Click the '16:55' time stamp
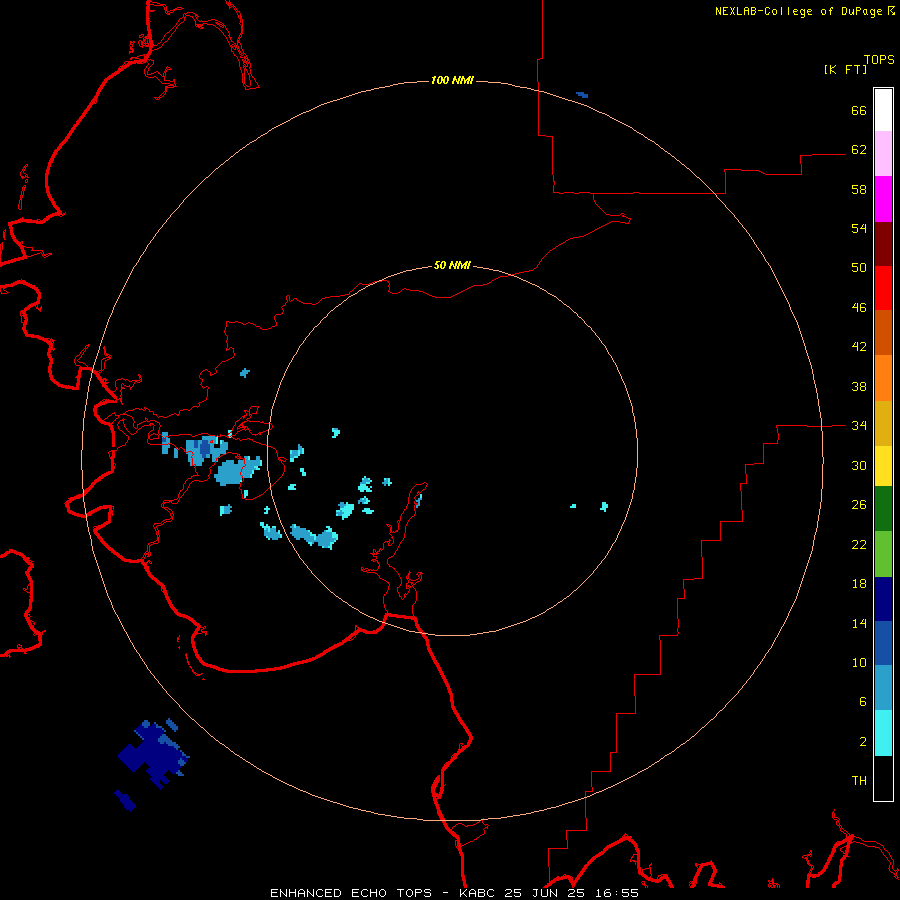This screenshot has width=900, height=900. (x=616, y=893)
